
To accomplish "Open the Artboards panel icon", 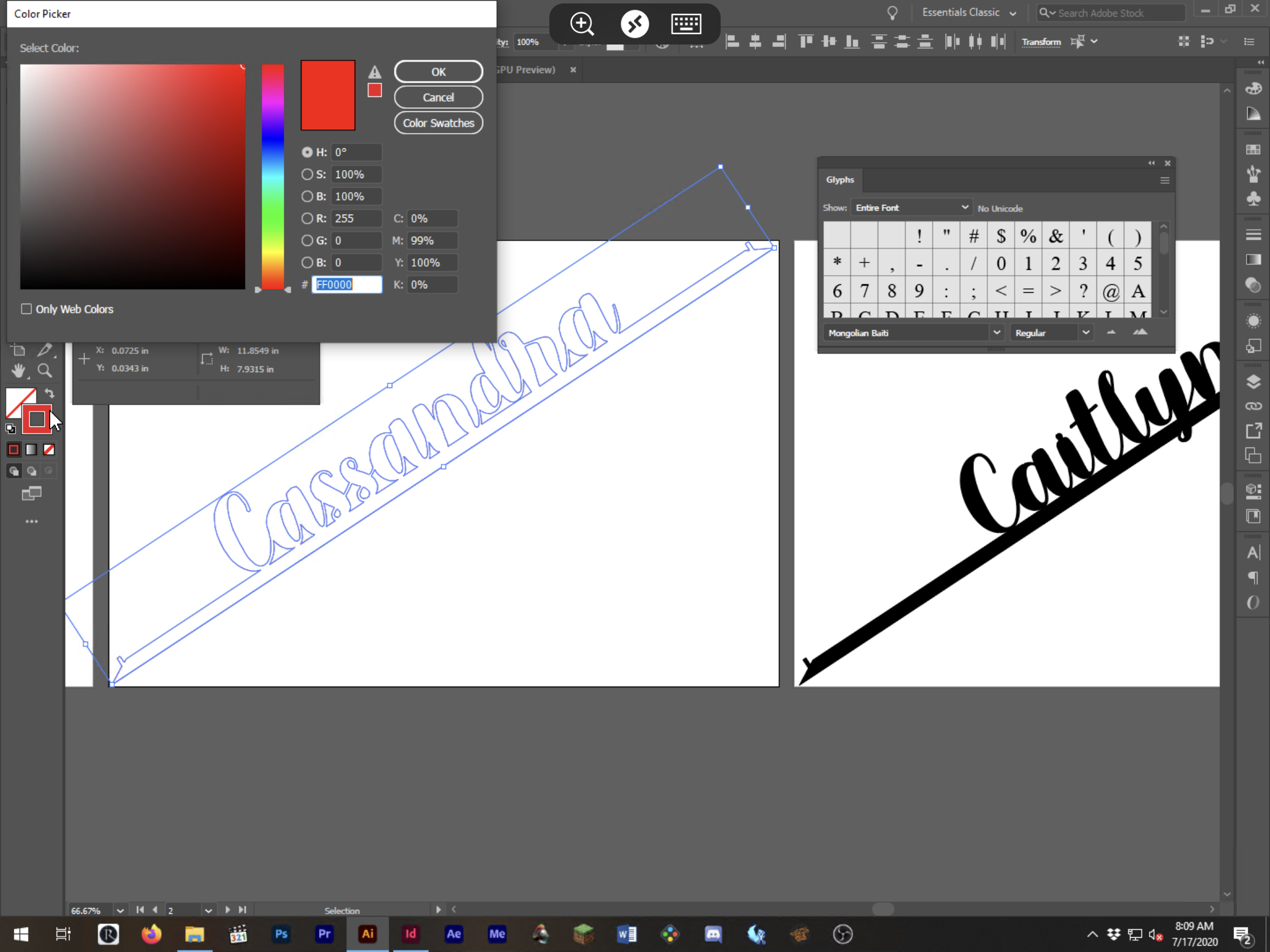I will click(1253, 455).
